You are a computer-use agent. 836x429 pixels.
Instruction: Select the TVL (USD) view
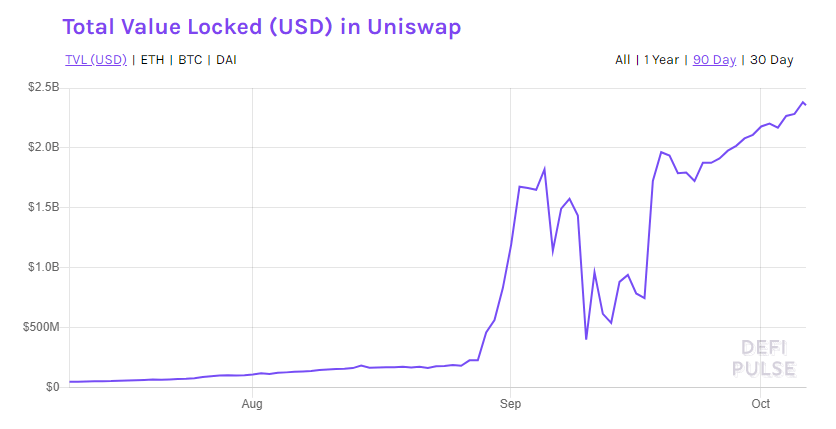pos(96,60)
